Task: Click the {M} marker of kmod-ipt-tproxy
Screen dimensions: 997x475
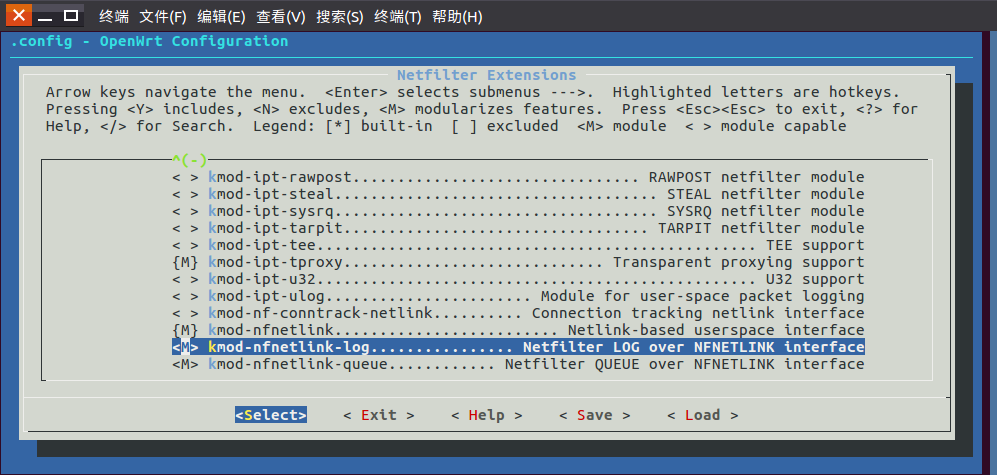Action: click(x=185, y=262)
